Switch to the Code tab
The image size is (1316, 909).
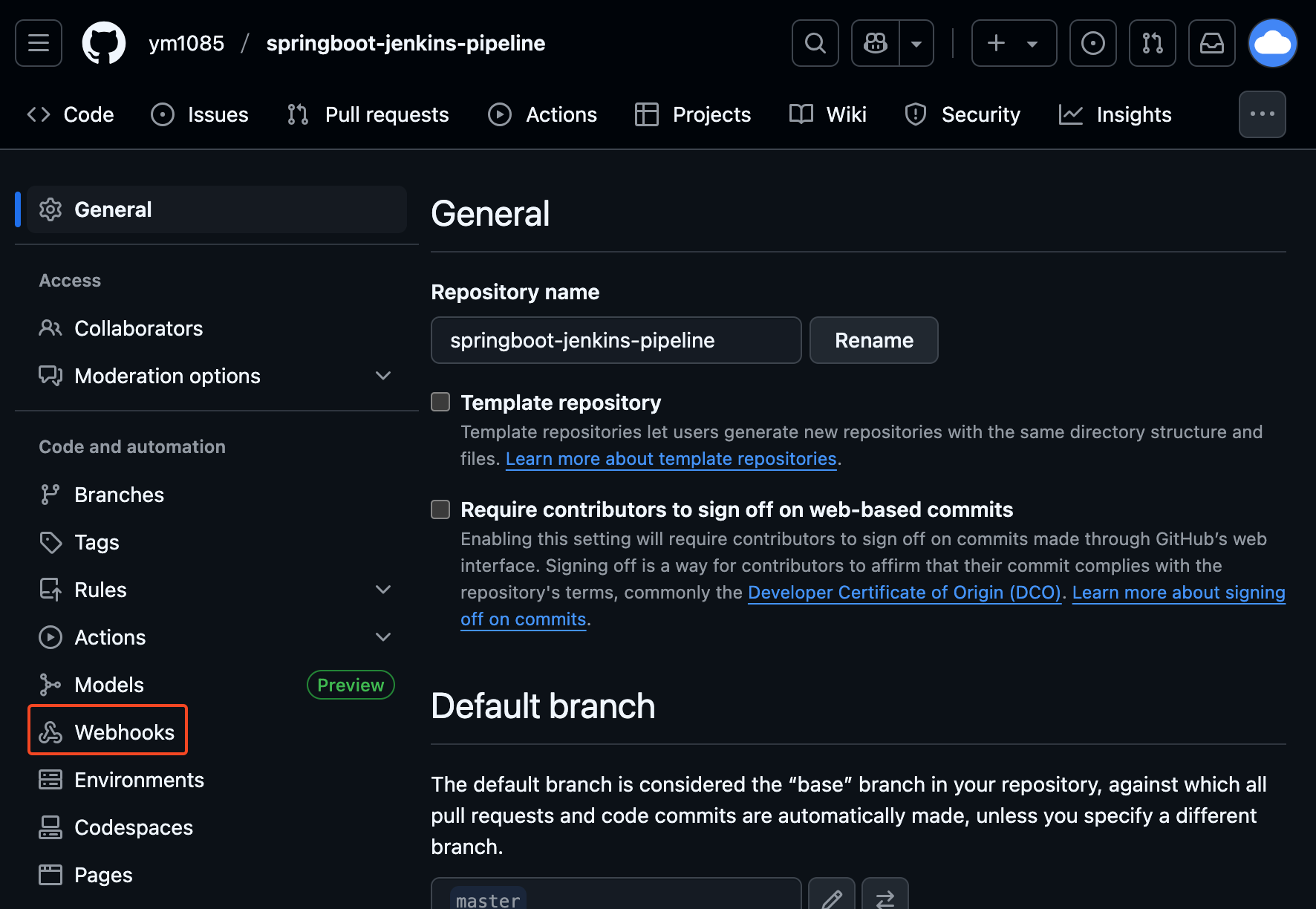coord(71,114)
